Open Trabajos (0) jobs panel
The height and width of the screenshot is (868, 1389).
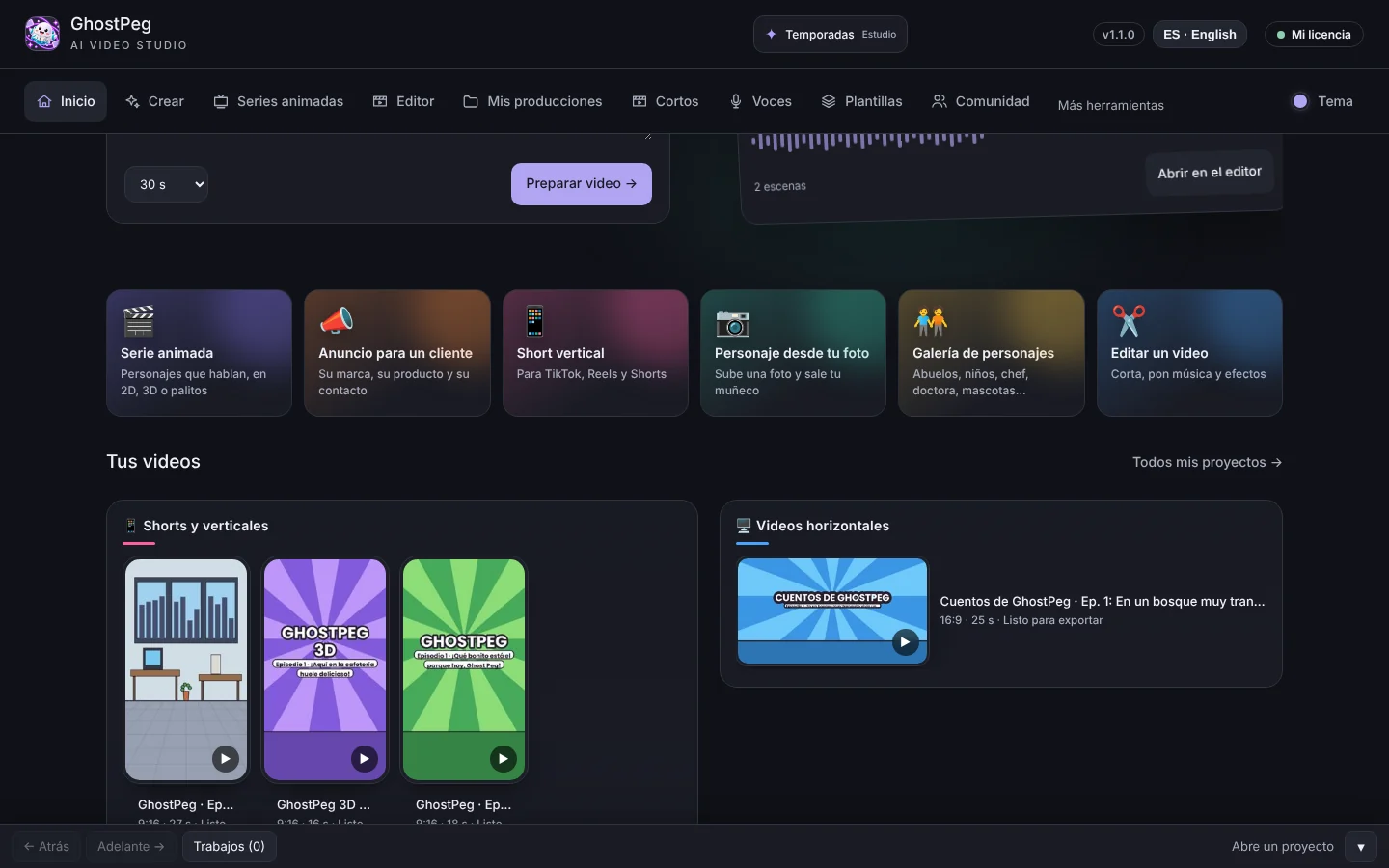(229, 846)
